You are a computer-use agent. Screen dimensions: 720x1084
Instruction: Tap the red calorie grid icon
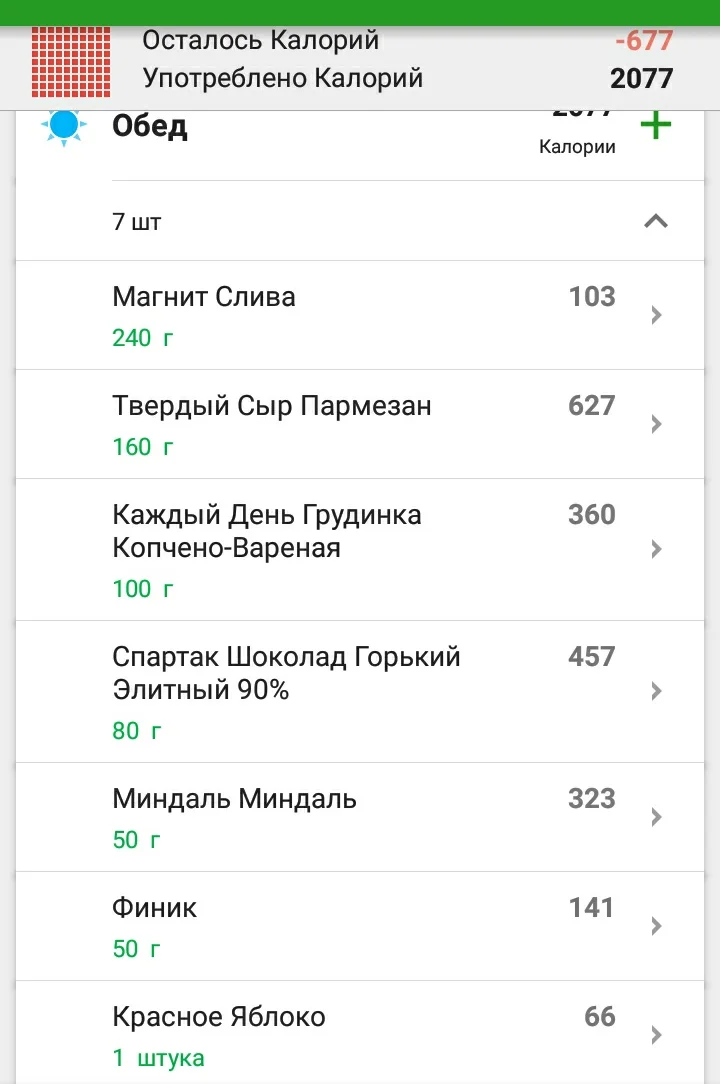[70, 58]
